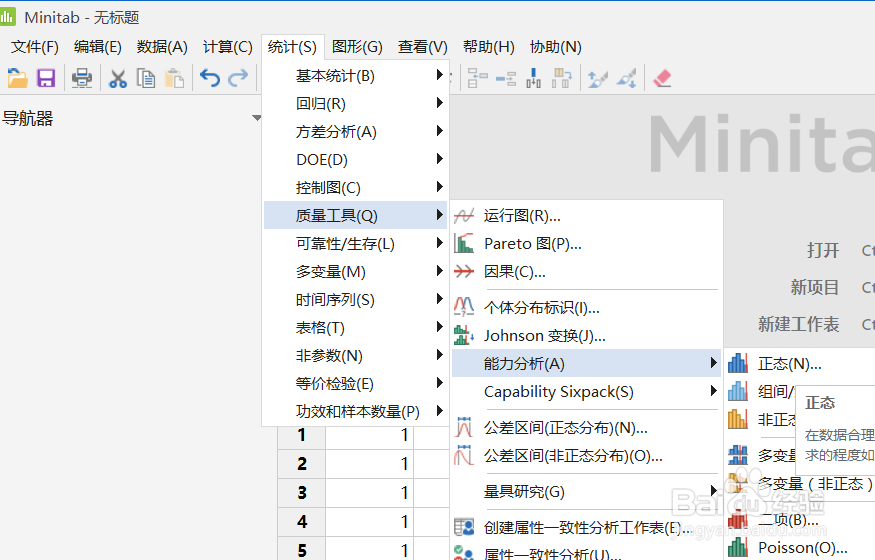Screen dimensions: 875x560
Task: Select 多变量（非正态） menu entry
Action: coord(815,484)
